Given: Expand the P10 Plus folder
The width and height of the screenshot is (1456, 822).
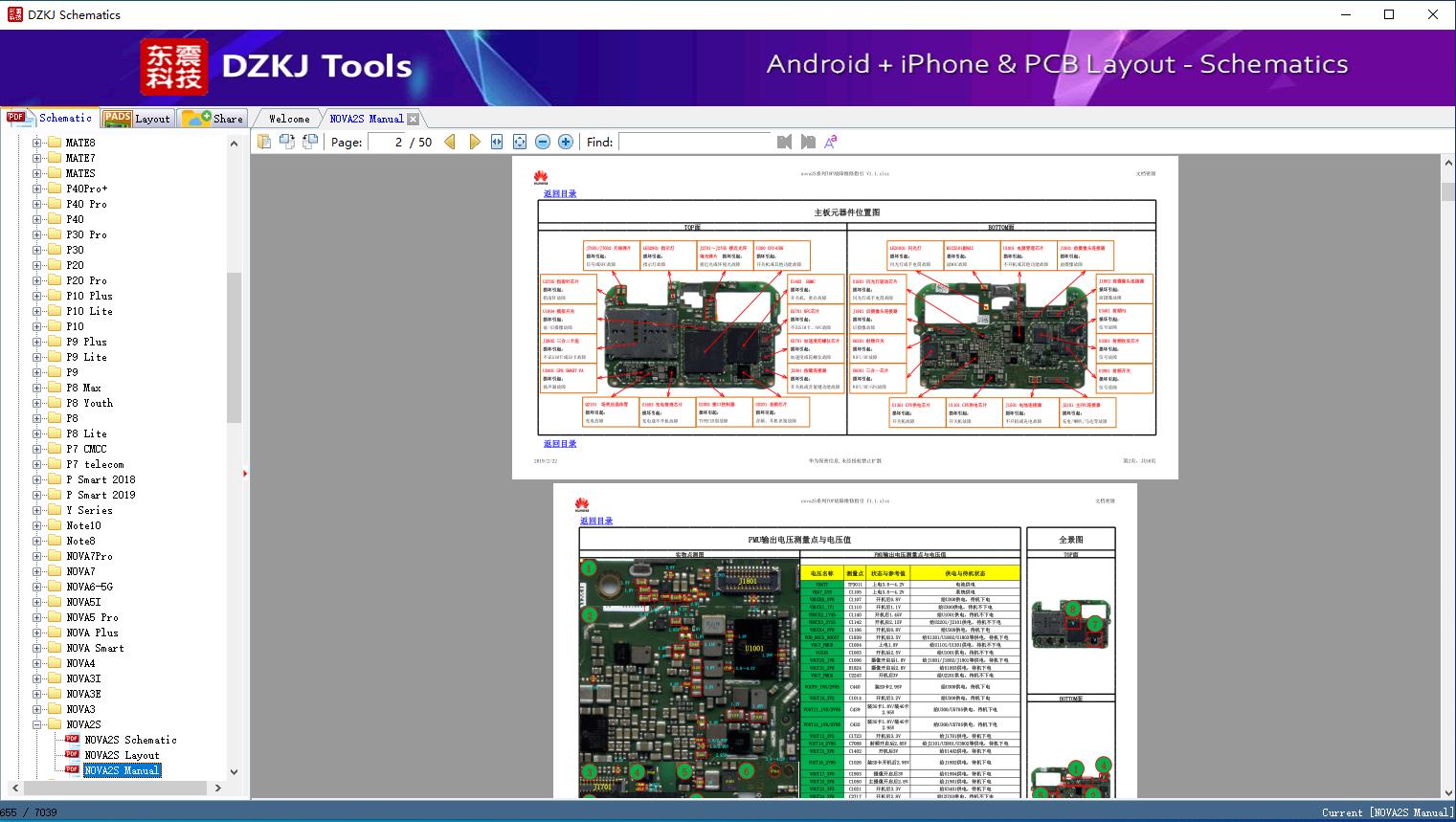Looking at the screenshot, I should pyautogui.click(x=37, y=296).
